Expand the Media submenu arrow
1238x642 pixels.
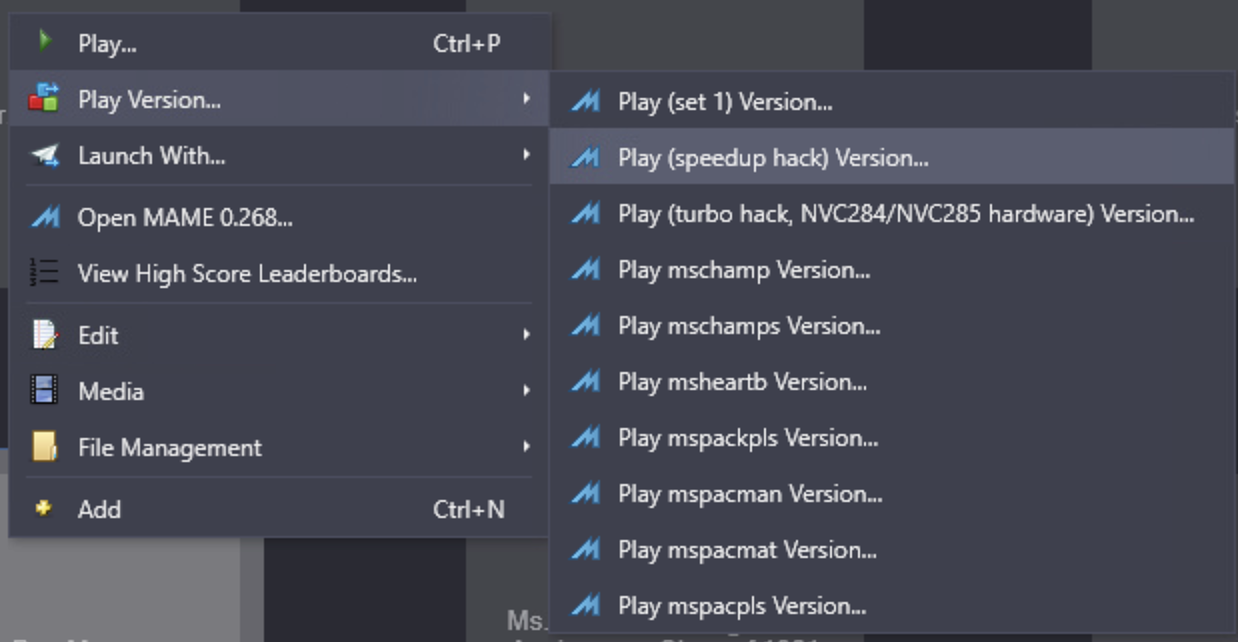point(526,391)
